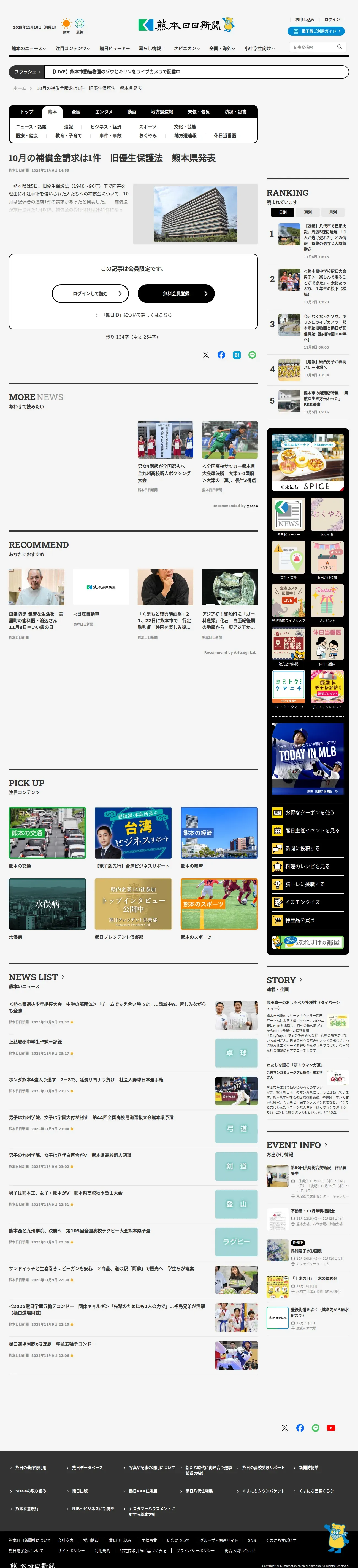Switch to エンタメ category tab
The image size is (358, 1568).
[104, 112]
